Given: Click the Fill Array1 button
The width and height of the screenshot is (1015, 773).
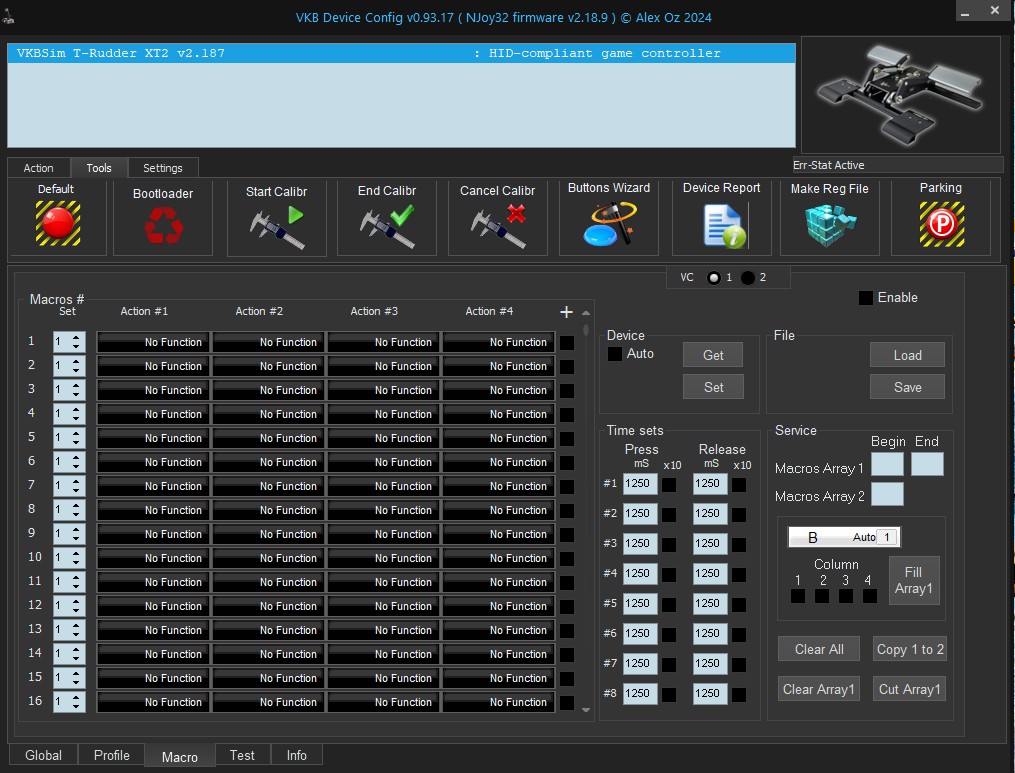Looking at the screenshot, I should click(x=914, y=580).
